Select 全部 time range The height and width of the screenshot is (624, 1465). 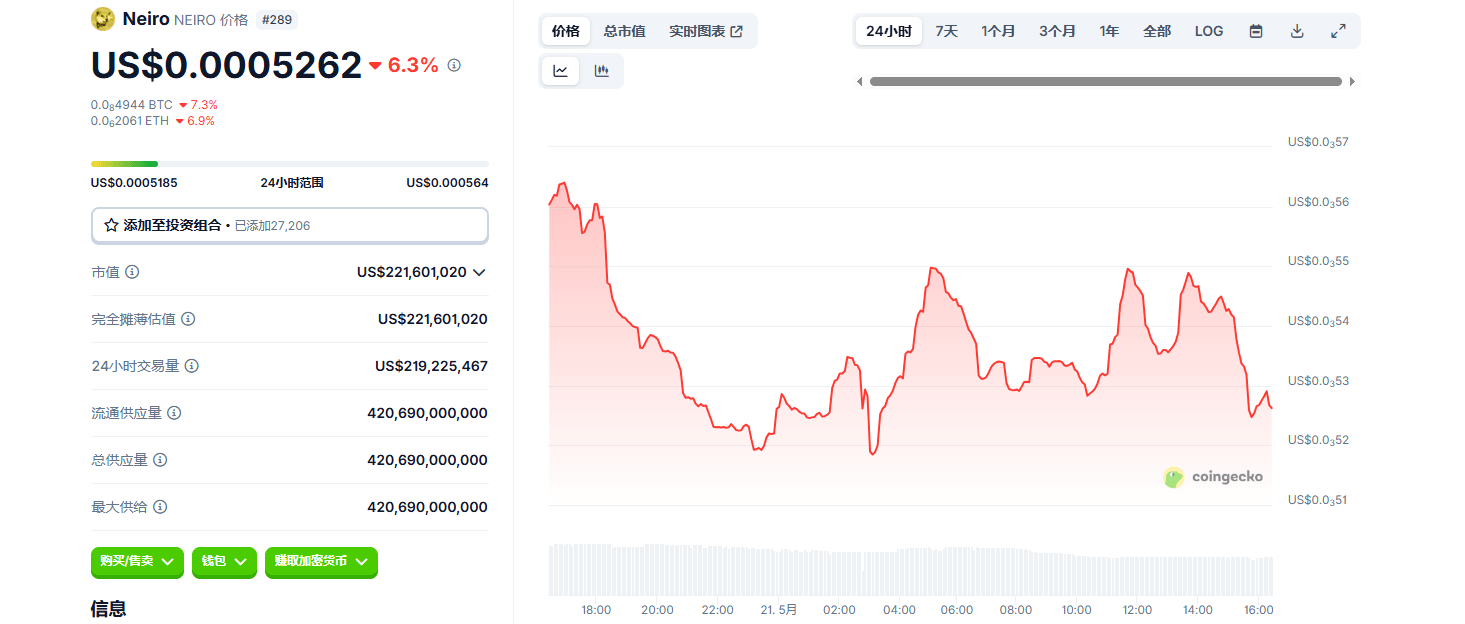tap(1157, 31)
